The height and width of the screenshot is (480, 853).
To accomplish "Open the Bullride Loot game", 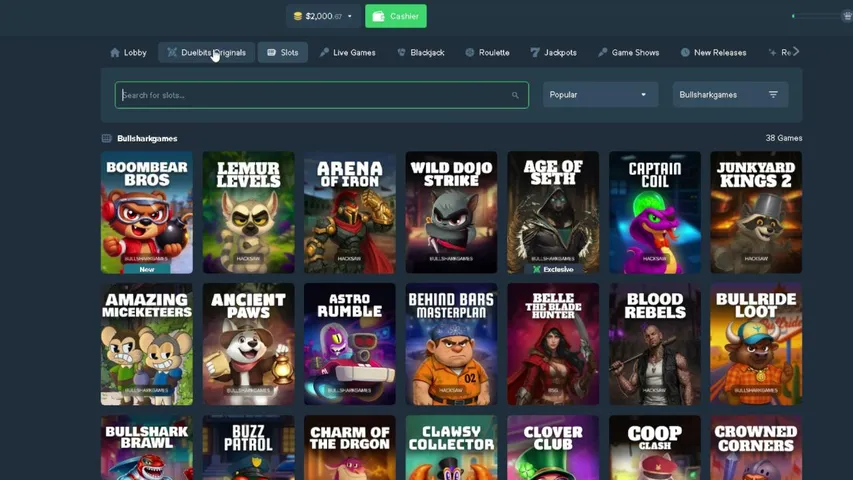I will point(756,344).
